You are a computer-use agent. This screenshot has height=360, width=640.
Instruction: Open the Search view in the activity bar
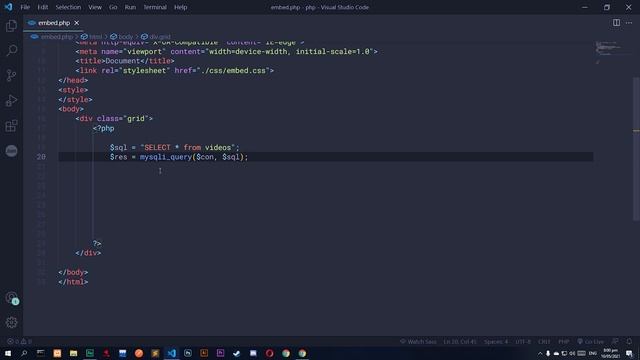tap(11, 51)
